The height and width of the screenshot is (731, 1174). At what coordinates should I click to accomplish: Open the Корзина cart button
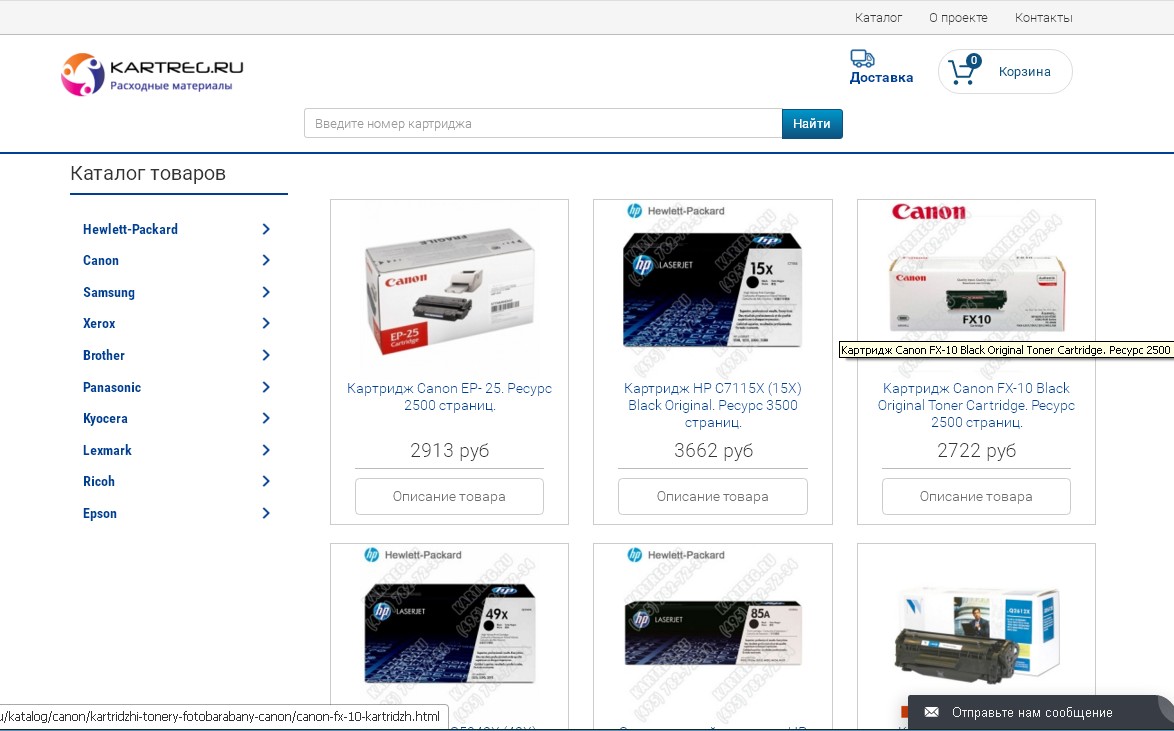click(x=1005, y=72)
